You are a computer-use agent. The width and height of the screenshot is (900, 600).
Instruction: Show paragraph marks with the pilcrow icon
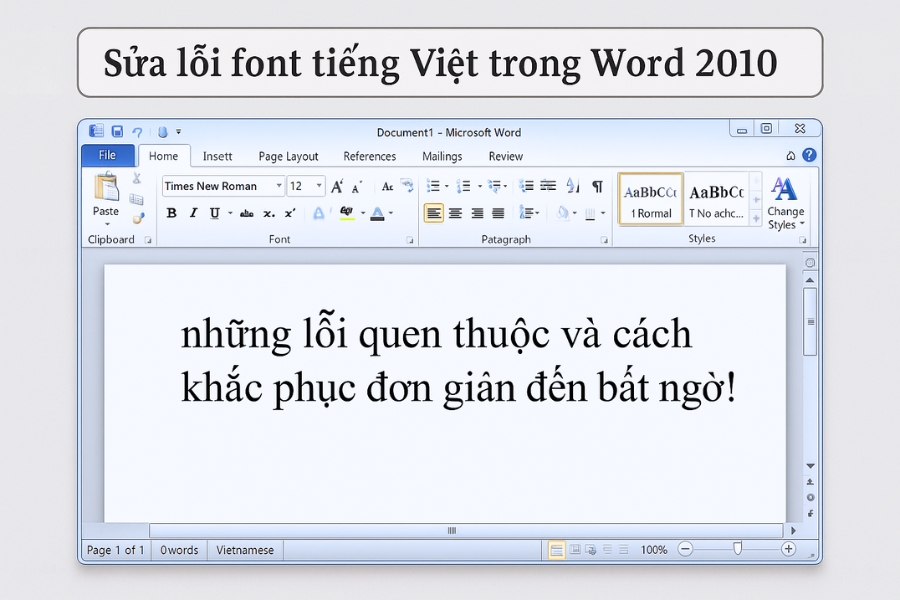point(597,186)
